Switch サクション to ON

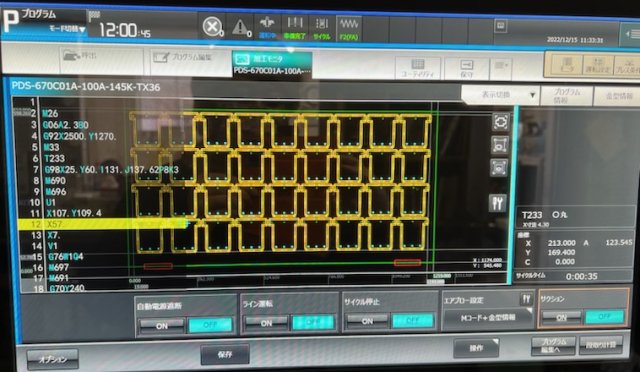(x=561, y=317)
